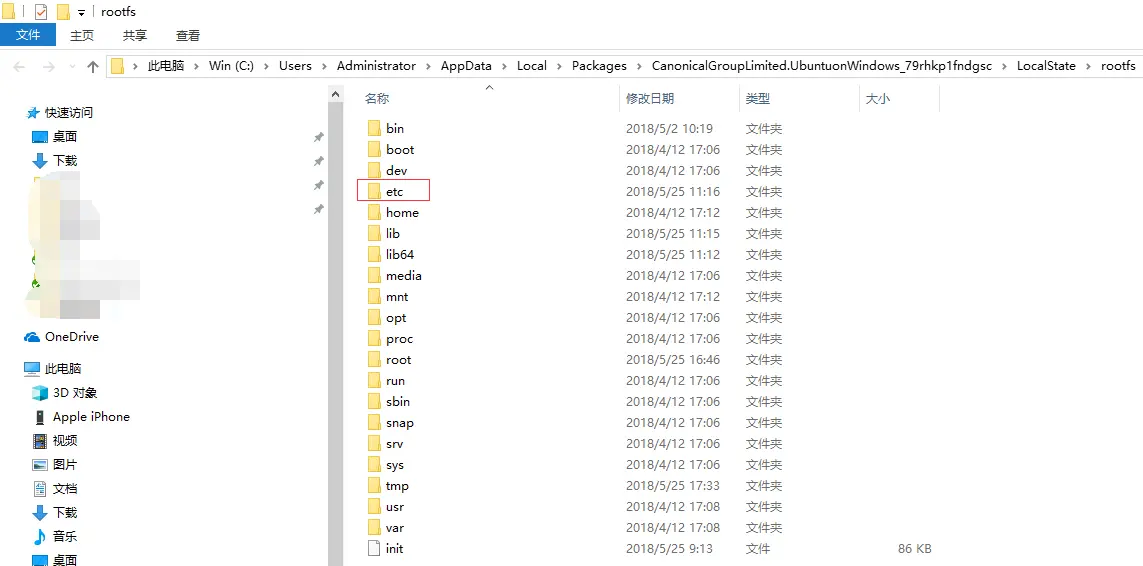Click Win (C:) in the address bar

pyautogui.click(x=231, y=66)
